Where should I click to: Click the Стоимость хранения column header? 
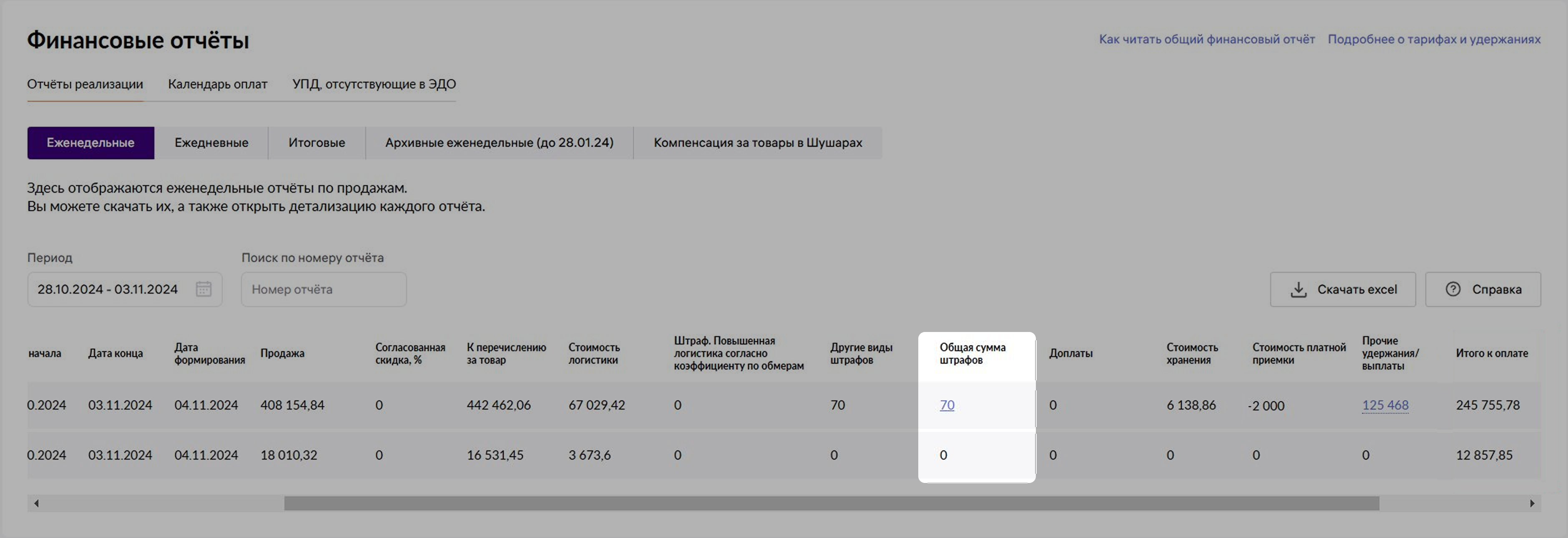1192,354
